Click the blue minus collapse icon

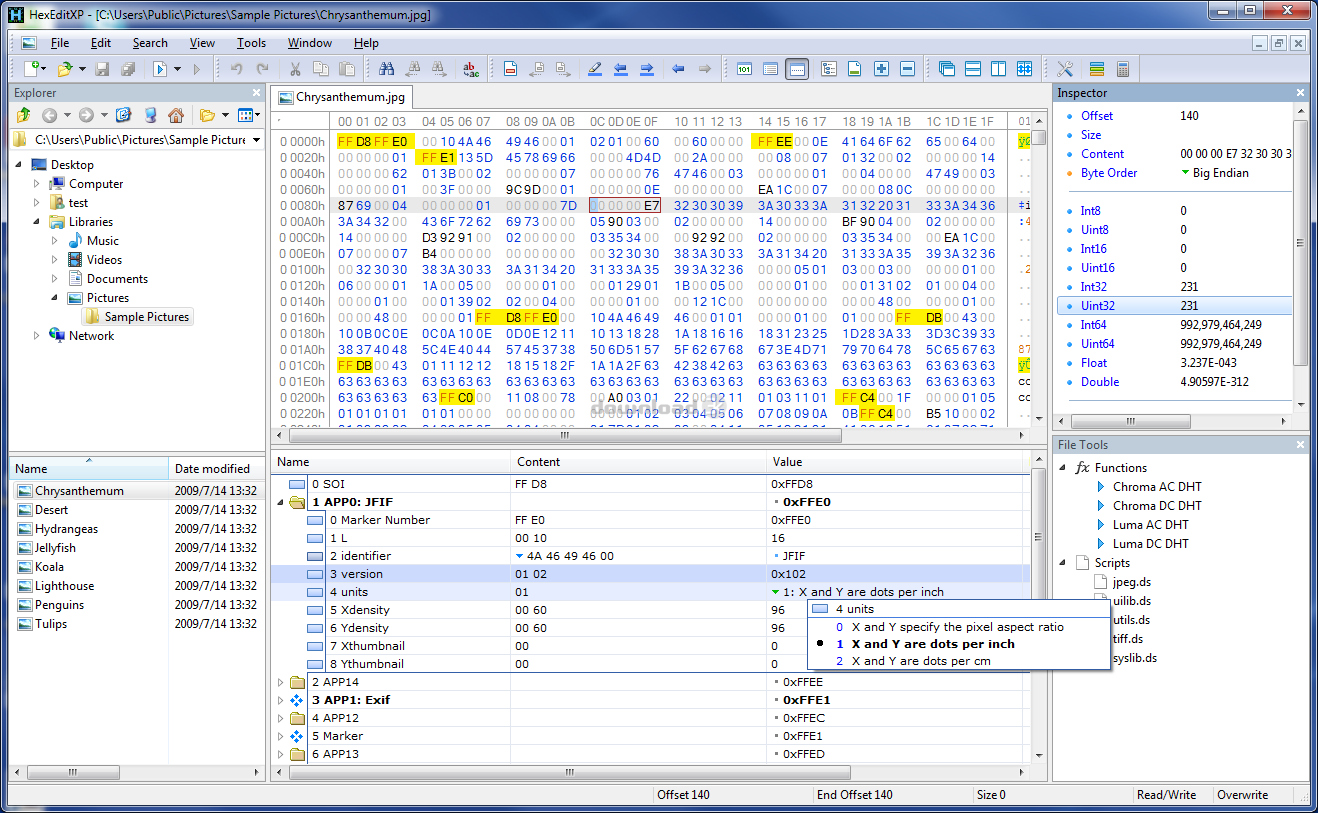point(907,69)
